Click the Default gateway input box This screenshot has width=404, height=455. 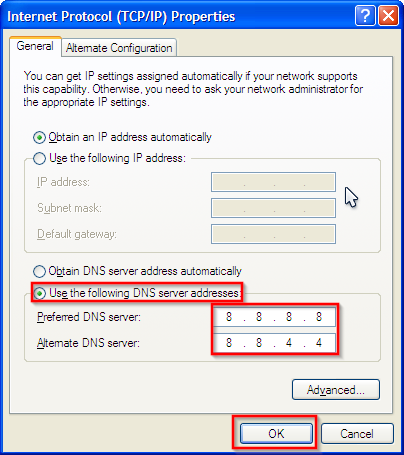(273, 234)
